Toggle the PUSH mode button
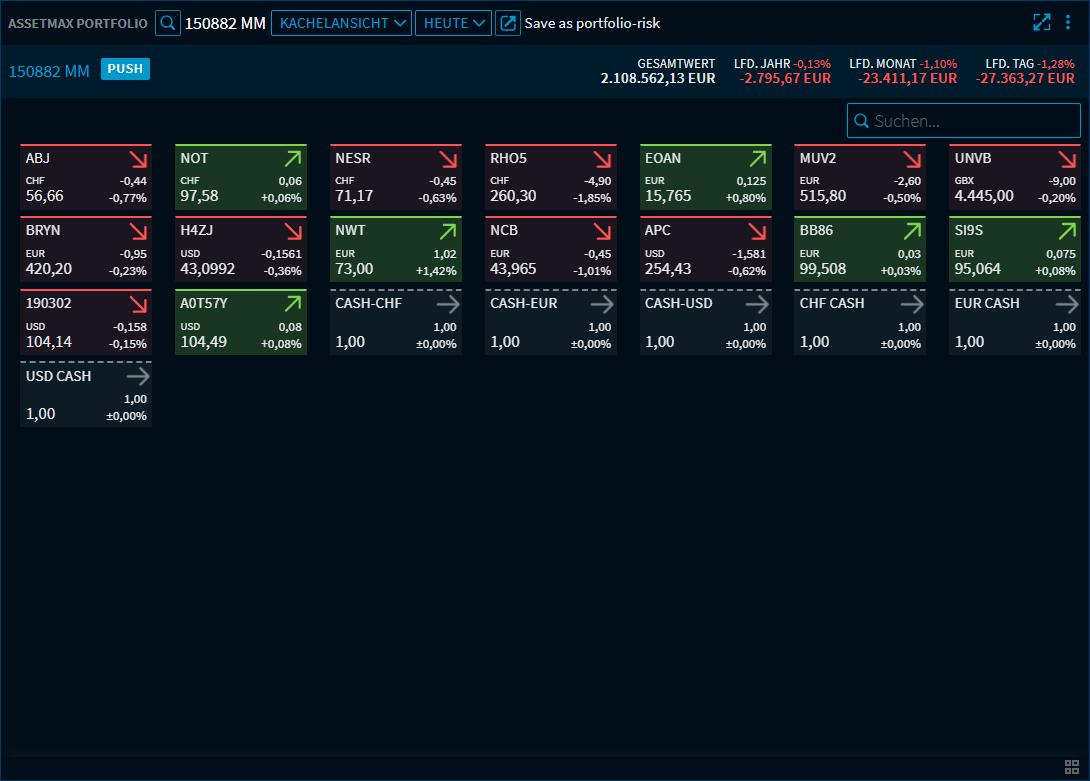The width and height of the screenshot is (1090, 781). (125, 70)
